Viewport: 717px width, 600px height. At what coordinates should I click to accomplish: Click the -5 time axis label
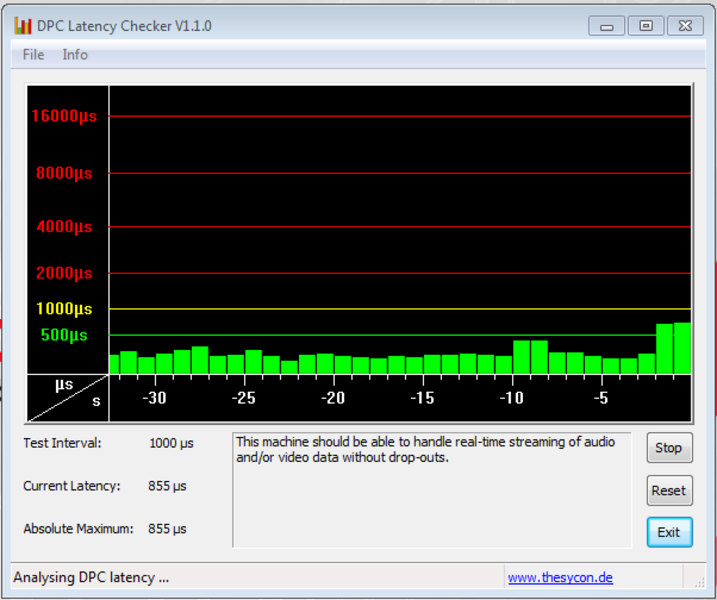[x=601, y=398]
